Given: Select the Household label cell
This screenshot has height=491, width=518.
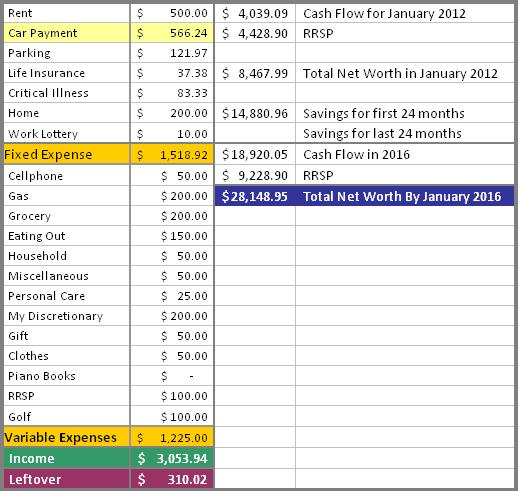Looking at the screenshot, I should tap(67, 256).
